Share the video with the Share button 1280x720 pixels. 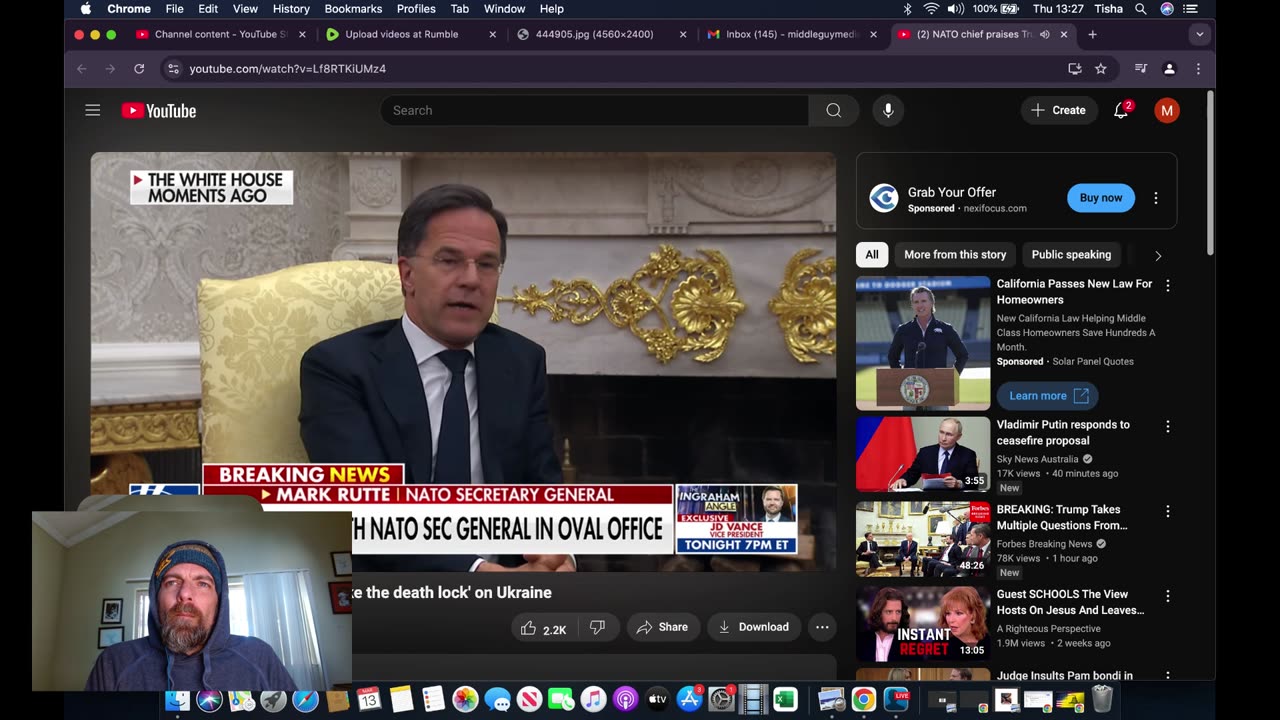click(662, 627)
